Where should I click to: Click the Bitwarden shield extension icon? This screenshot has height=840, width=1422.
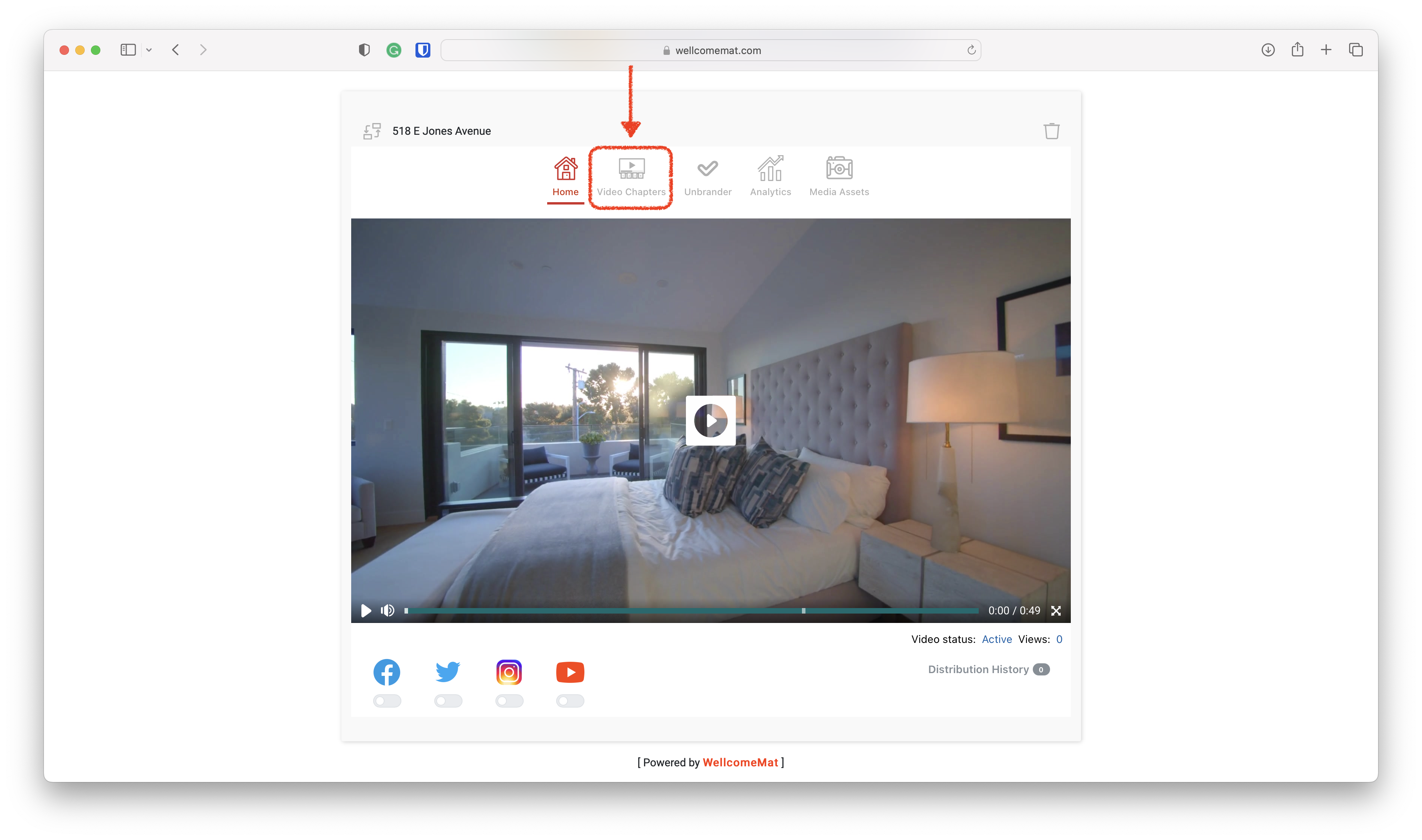[x=423, y=51]
